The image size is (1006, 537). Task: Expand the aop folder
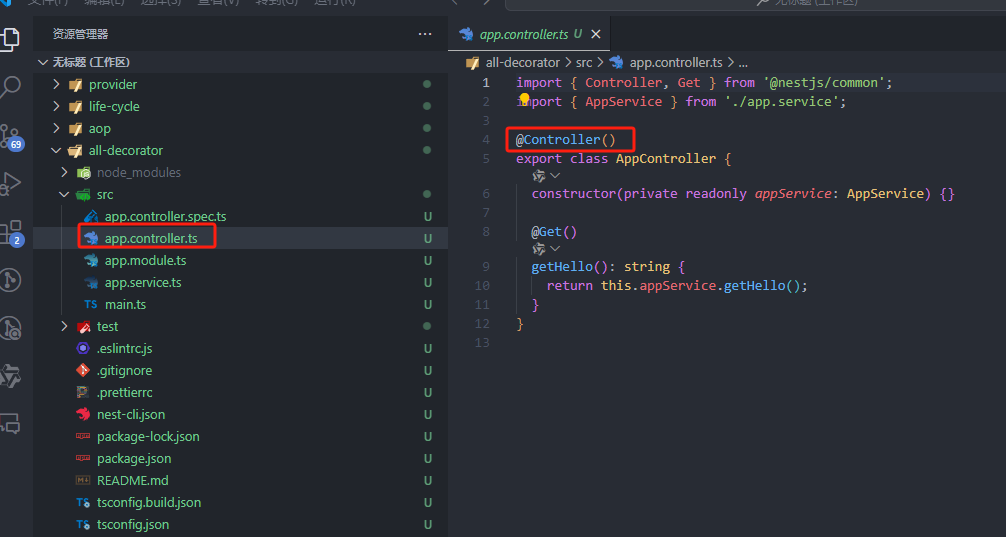(56, 128)
